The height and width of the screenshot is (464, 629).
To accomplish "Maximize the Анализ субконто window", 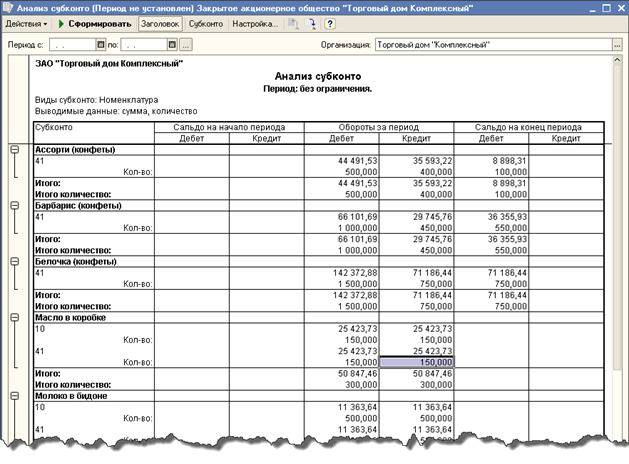I will point(607,8).
